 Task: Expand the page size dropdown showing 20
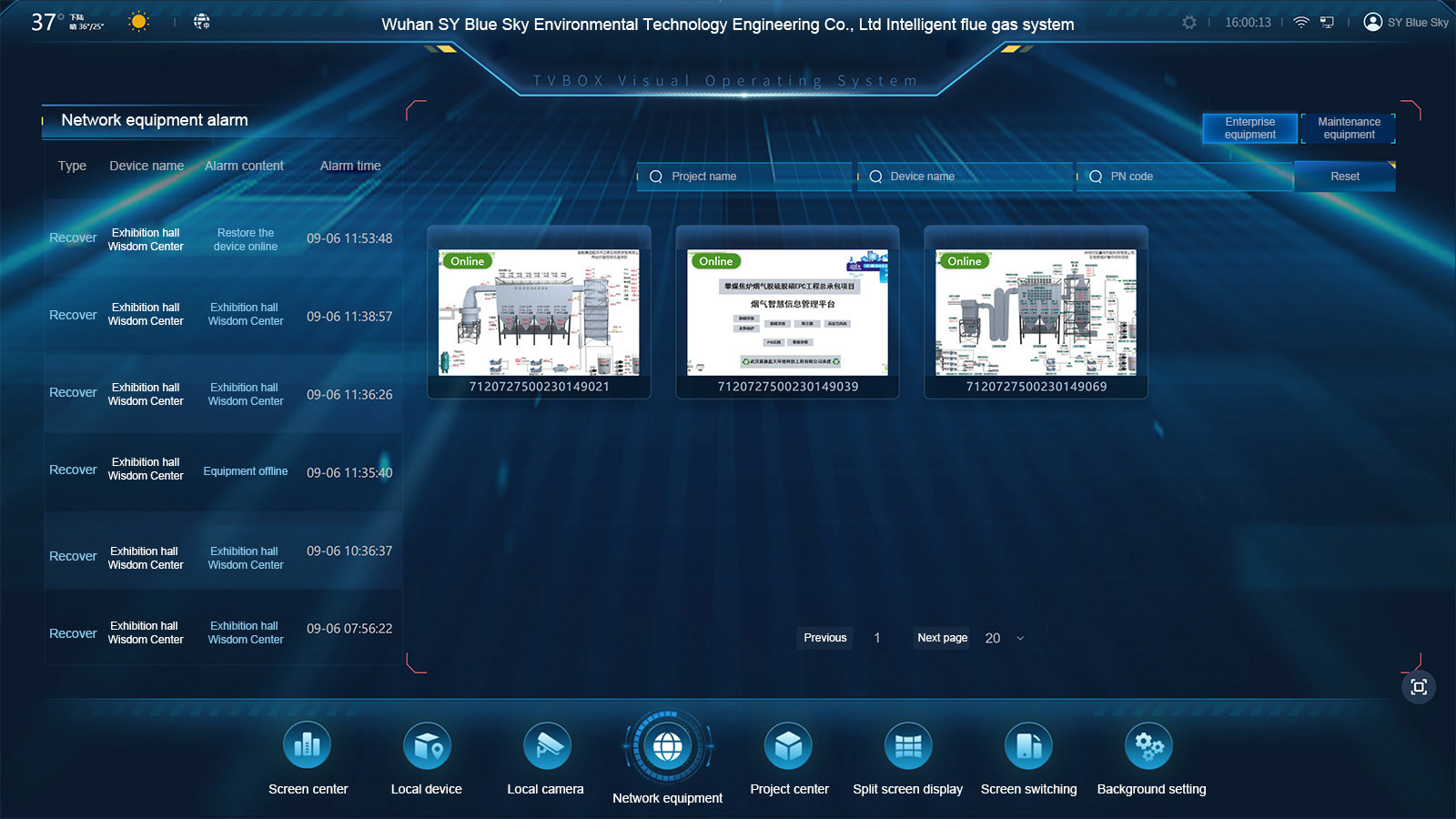pos(1004,639)
